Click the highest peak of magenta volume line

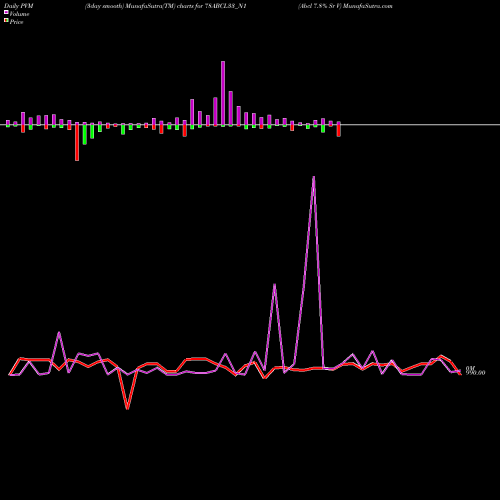pyautogui.click(x=314, y=177)
